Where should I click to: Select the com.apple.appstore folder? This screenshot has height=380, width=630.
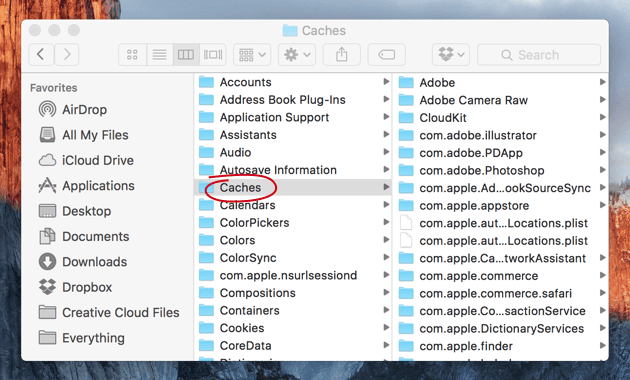501,205
